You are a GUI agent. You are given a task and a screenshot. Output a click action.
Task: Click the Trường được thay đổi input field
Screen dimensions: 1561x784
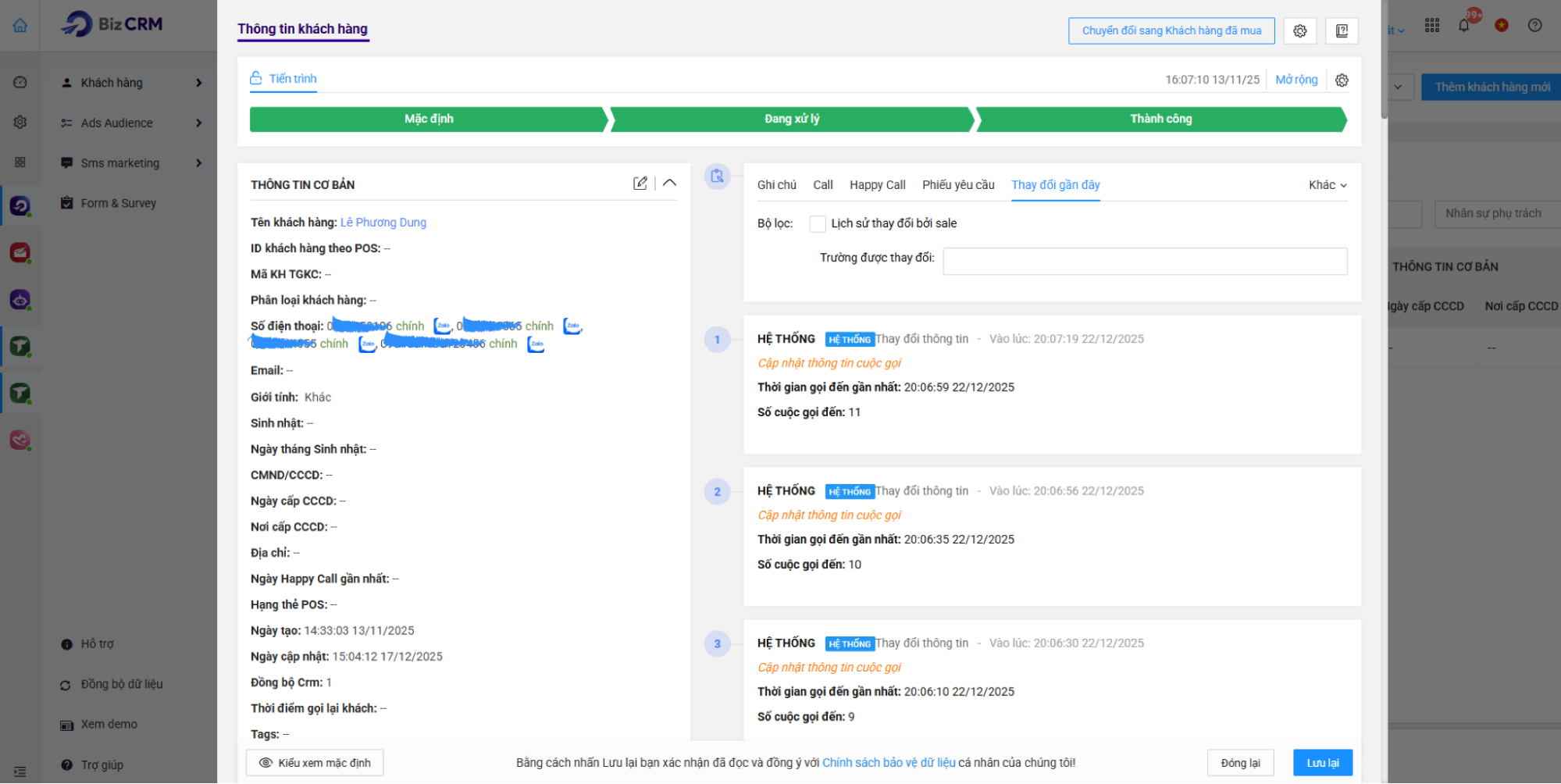(x=1144, y=262)
